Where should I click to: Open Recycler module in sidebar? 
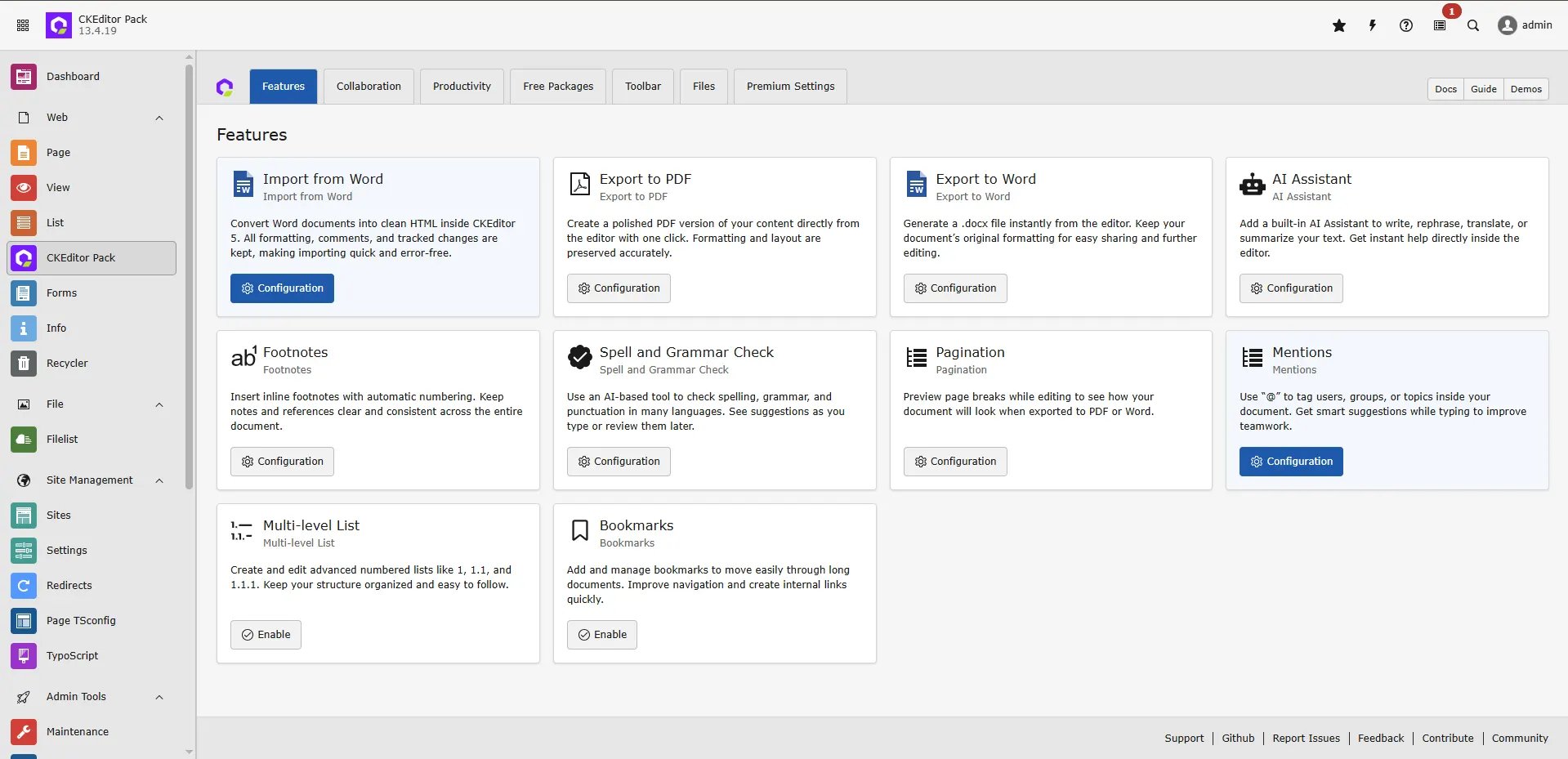click(x=92, y=364)
